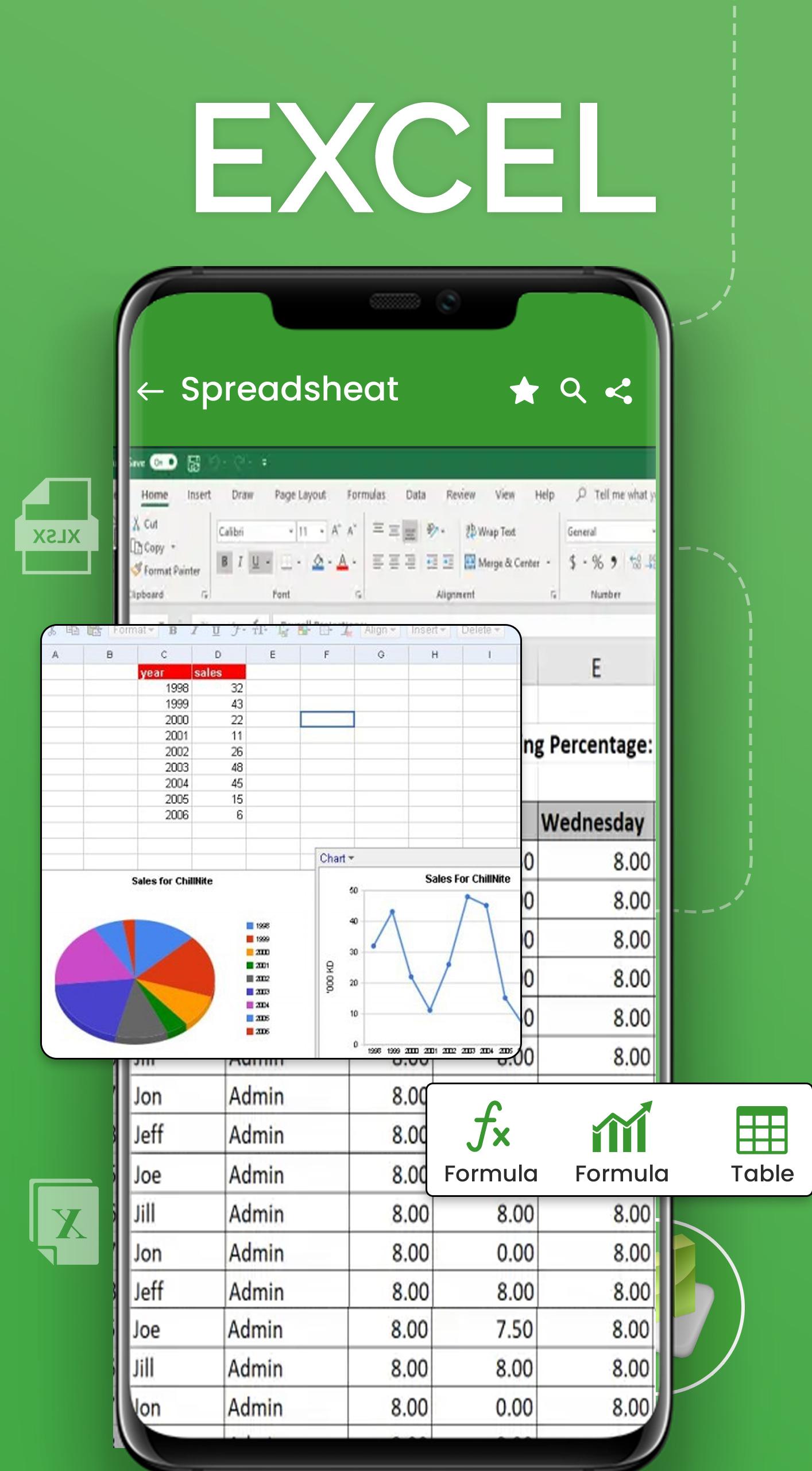Apply Percent Style format
Screen dimensions: 812x1471
pos(598,562)
